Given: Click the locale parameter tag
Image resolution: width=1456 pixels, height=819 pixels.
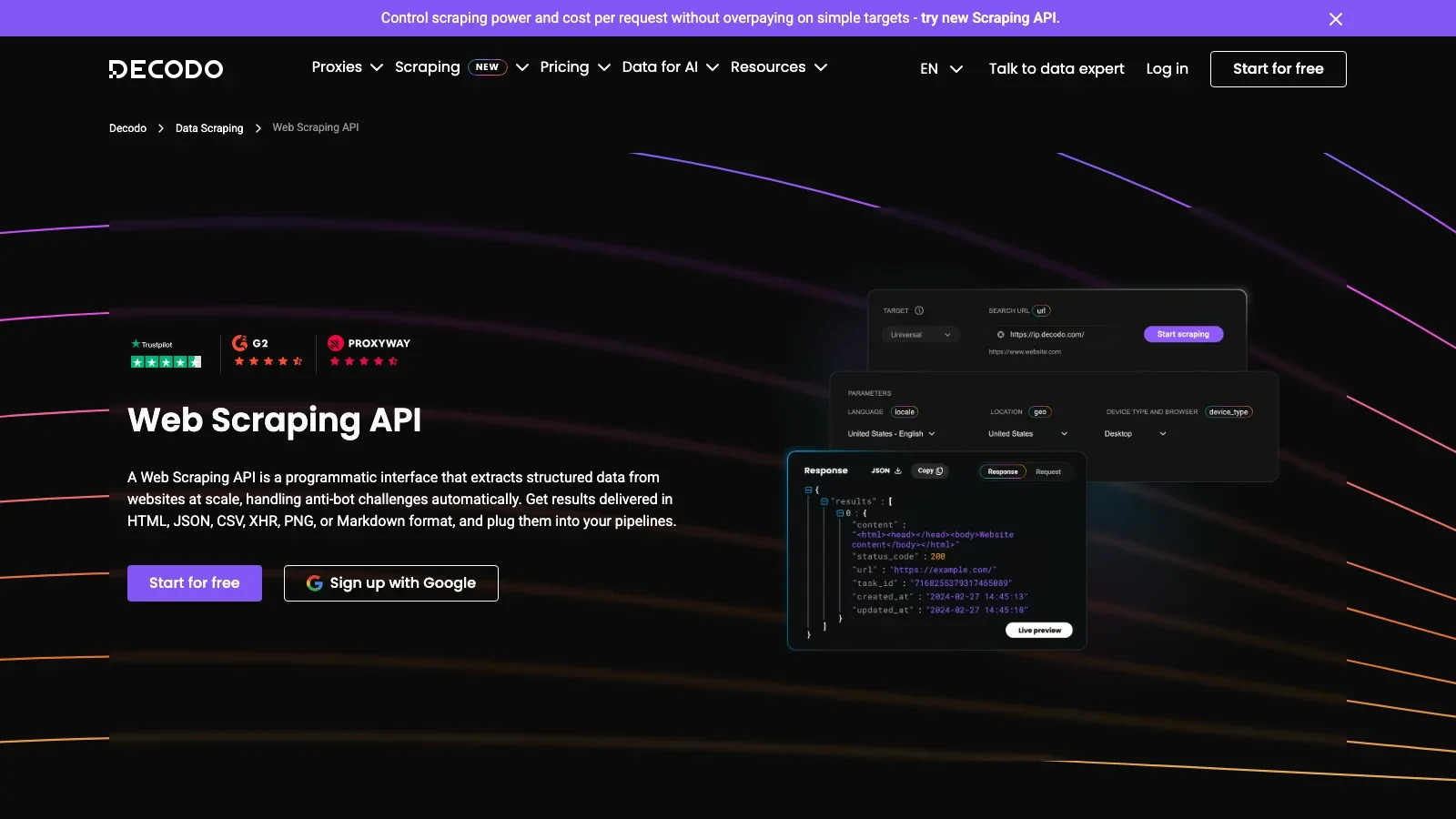Looking at the screenshot, I should [x=905, y=412].
